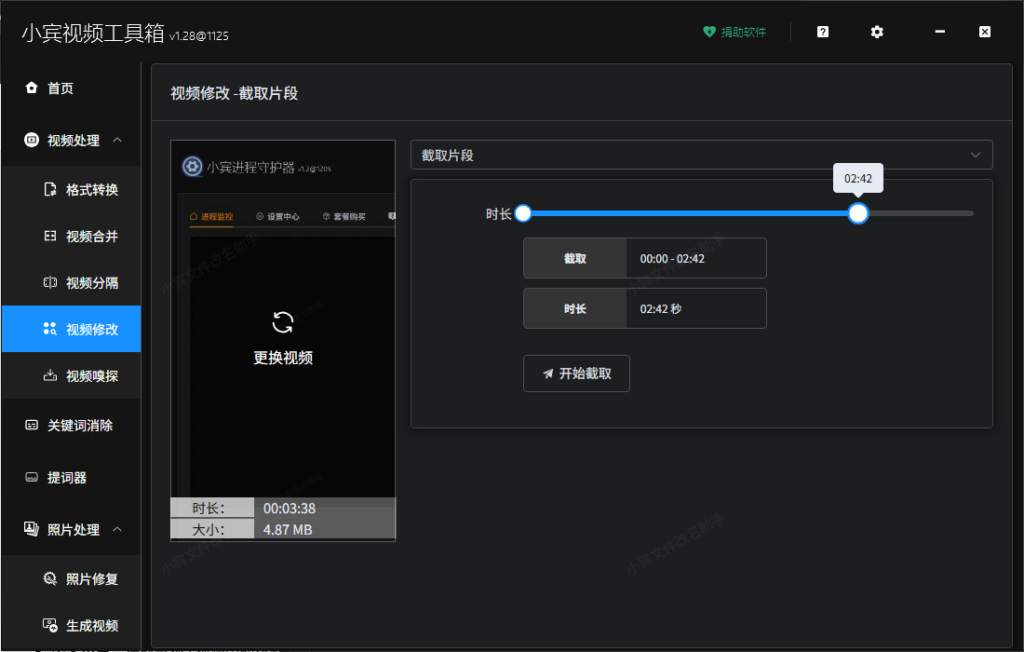Click the 开始截取 start clipping button
The width and height of the screenshot is (1024, 652).
point(576,373)
